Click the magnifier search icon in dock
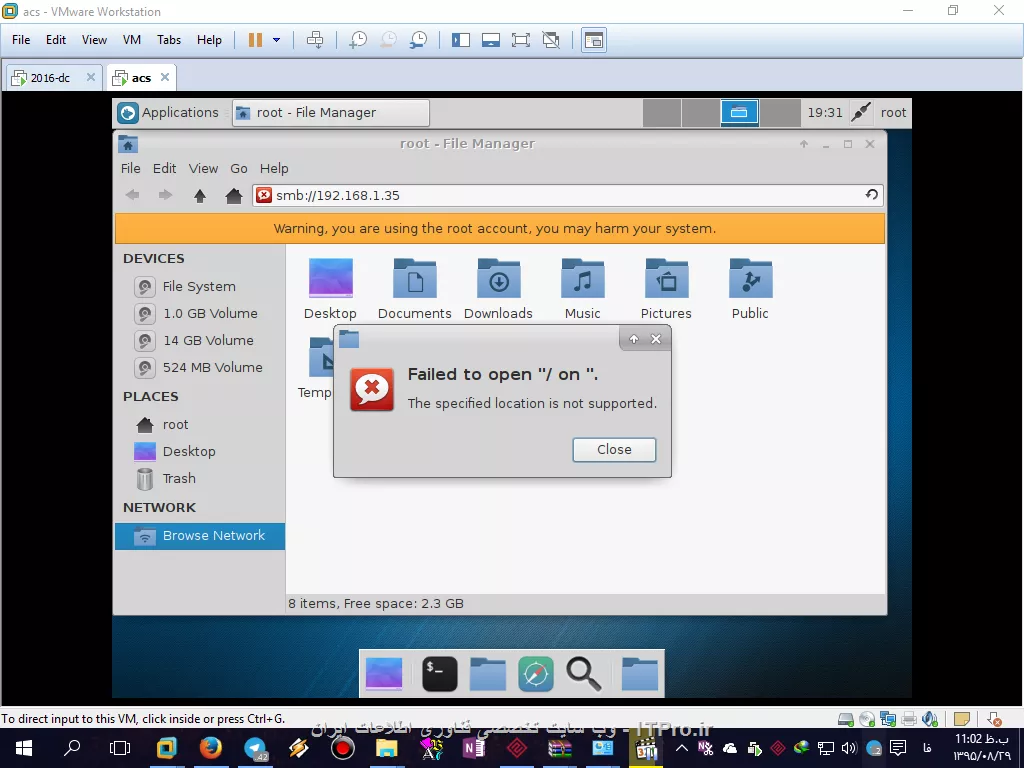1024x768 pixels. point(583,673)
